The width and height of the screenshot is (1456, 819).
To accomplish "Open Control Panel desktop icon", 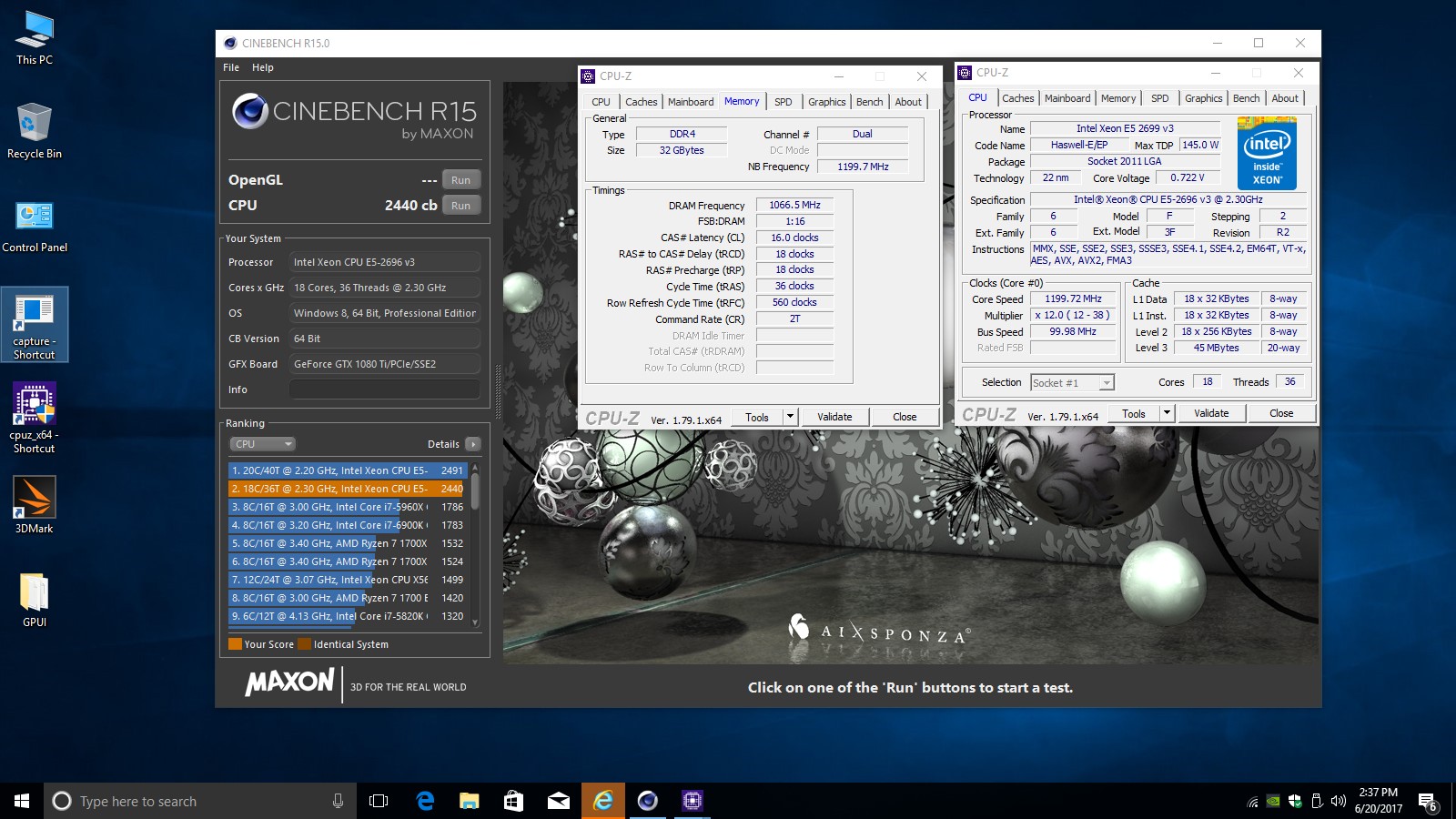I will [x=35, y=227].
